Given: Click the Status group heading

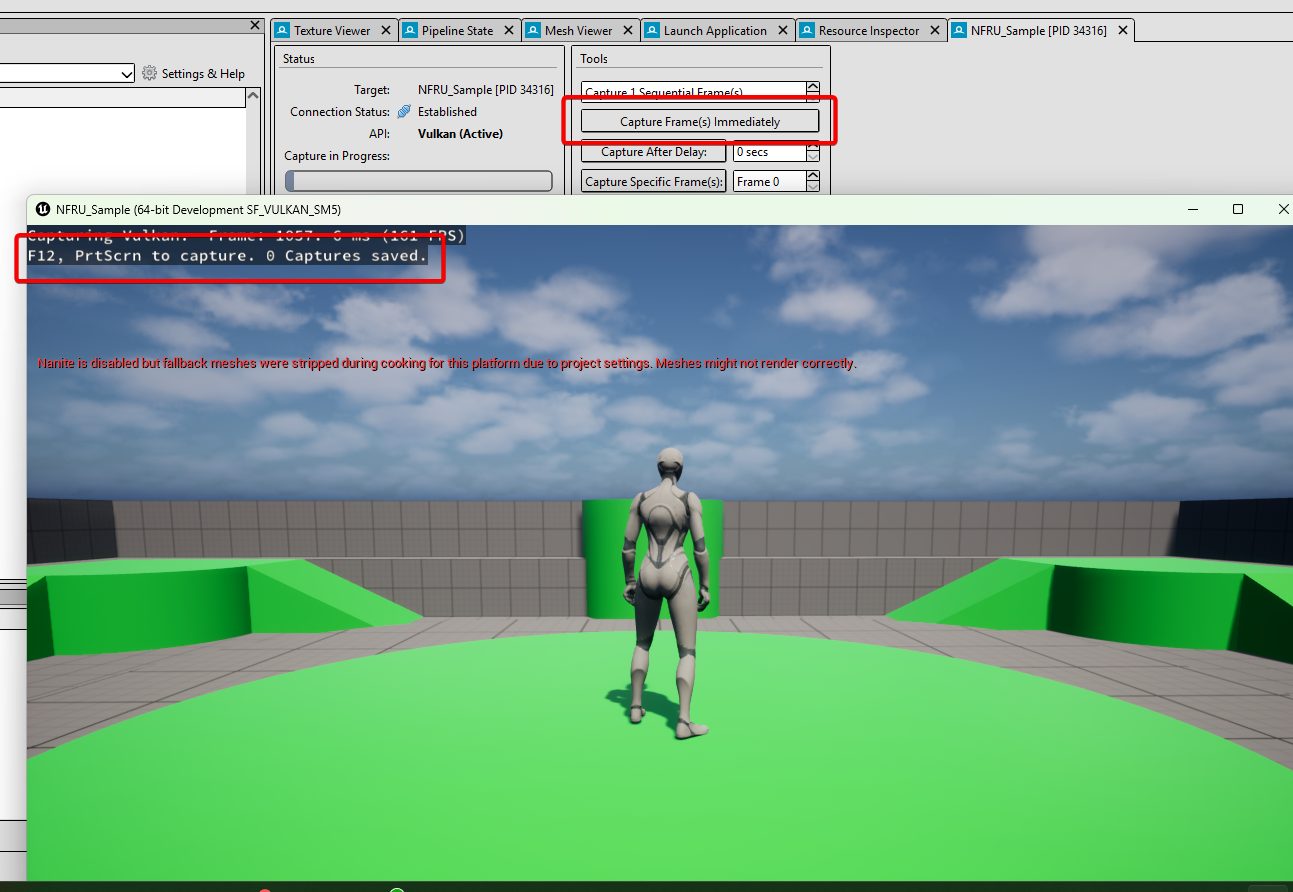Looking at the screenshot, I should pos(299,59).
